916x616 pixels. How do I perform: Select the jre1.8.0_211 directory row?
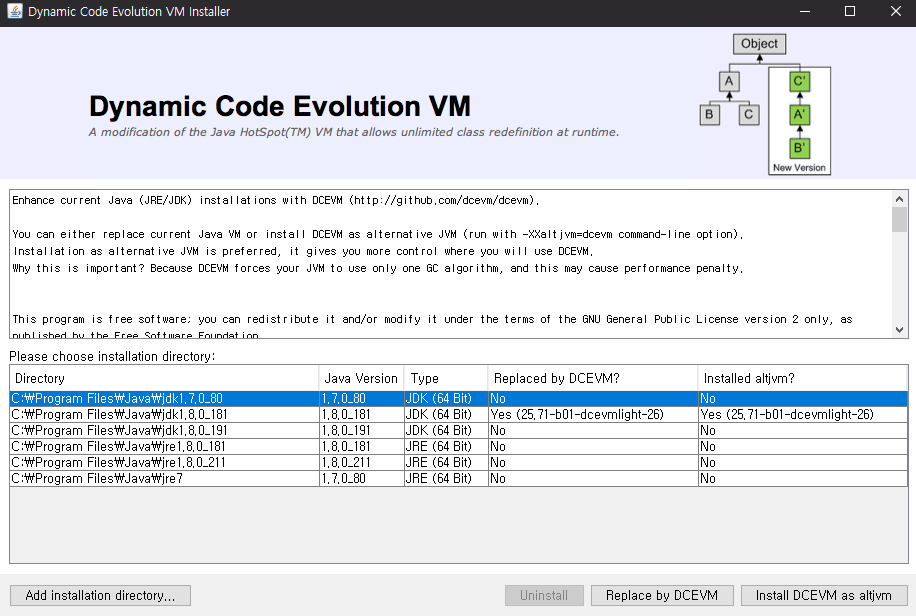click(x=459, y=462)
